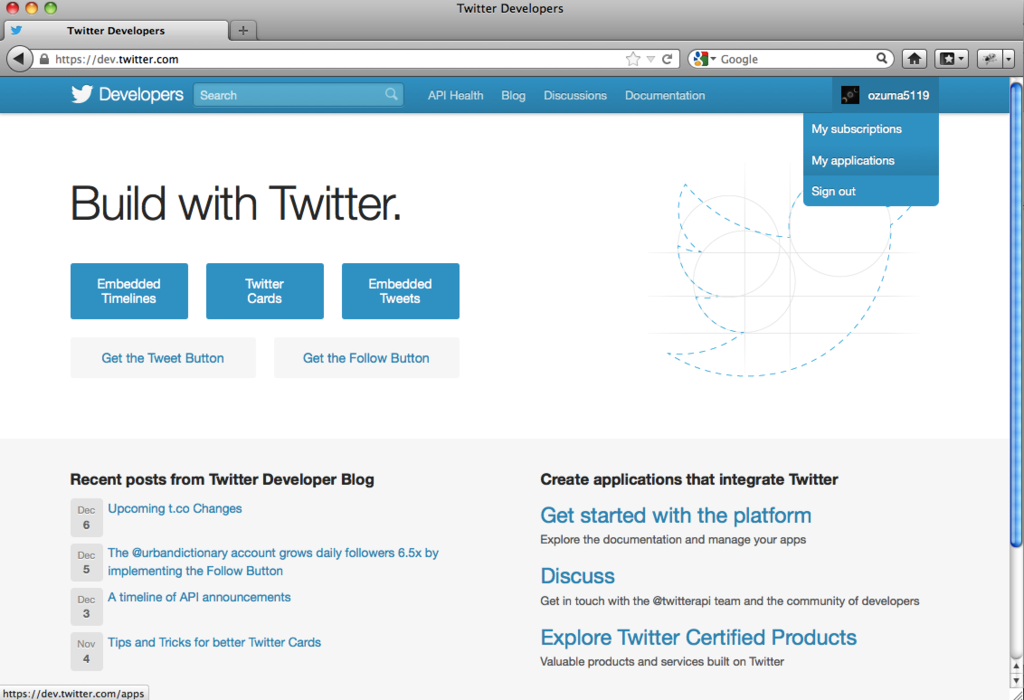Screen dimensions: 1024x700
Task: Reload the page with refresh icon
Action: click(667, 59)
